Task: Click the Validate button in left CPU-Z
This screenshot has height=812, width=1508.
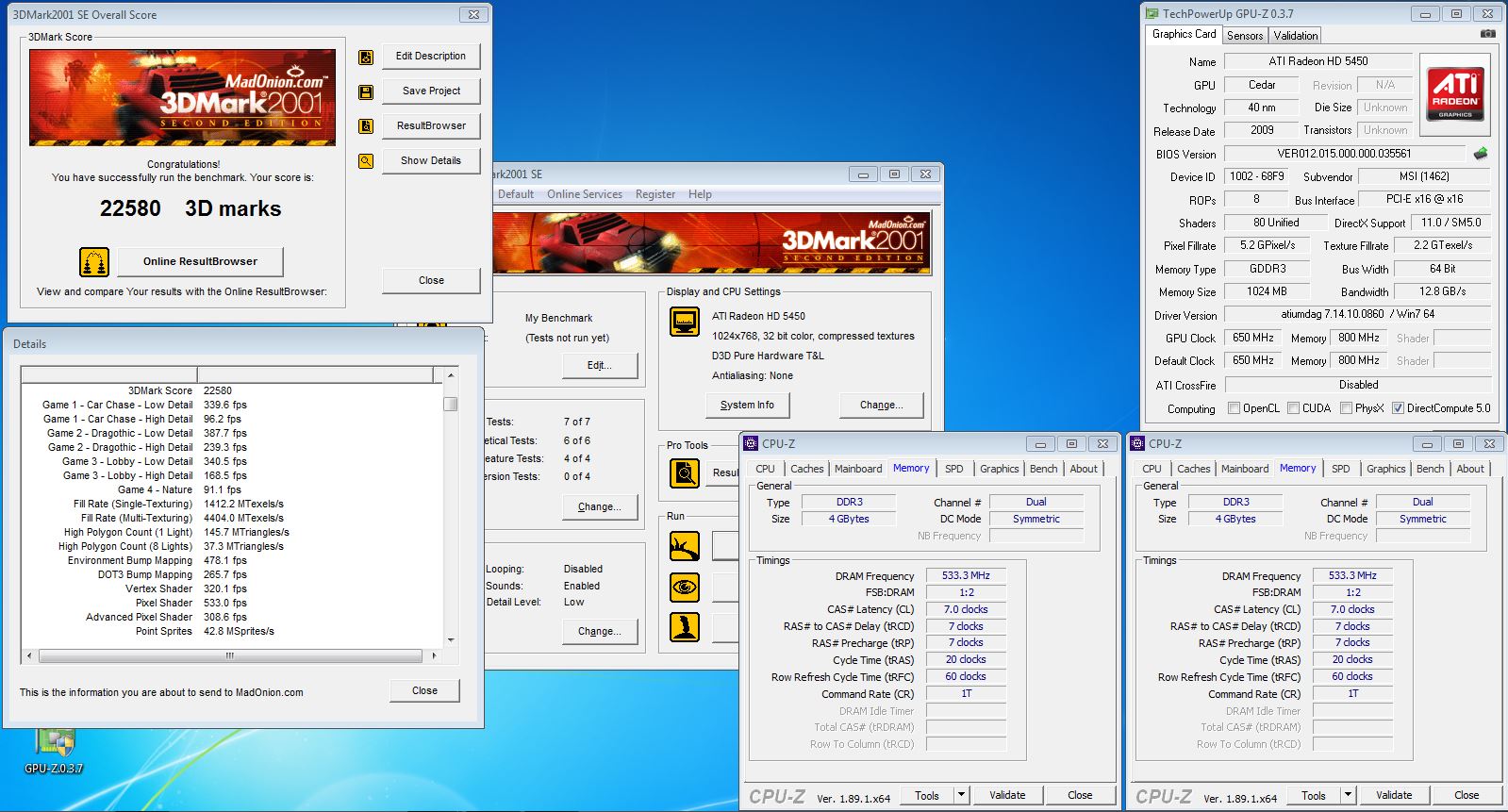Action: (x=1007, y=795)
